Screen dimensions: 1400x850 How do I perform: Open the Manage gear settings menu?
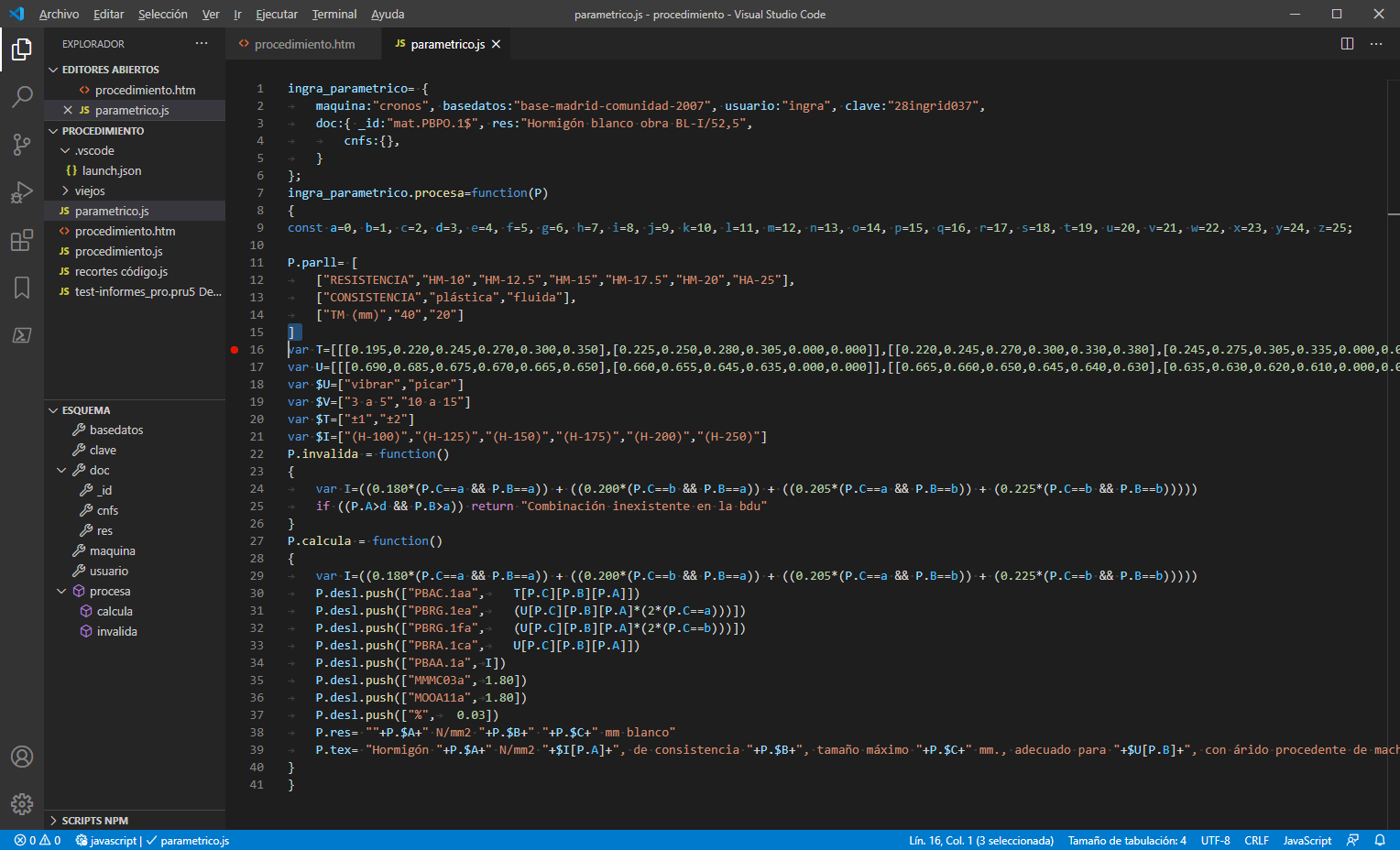[22, 804]
